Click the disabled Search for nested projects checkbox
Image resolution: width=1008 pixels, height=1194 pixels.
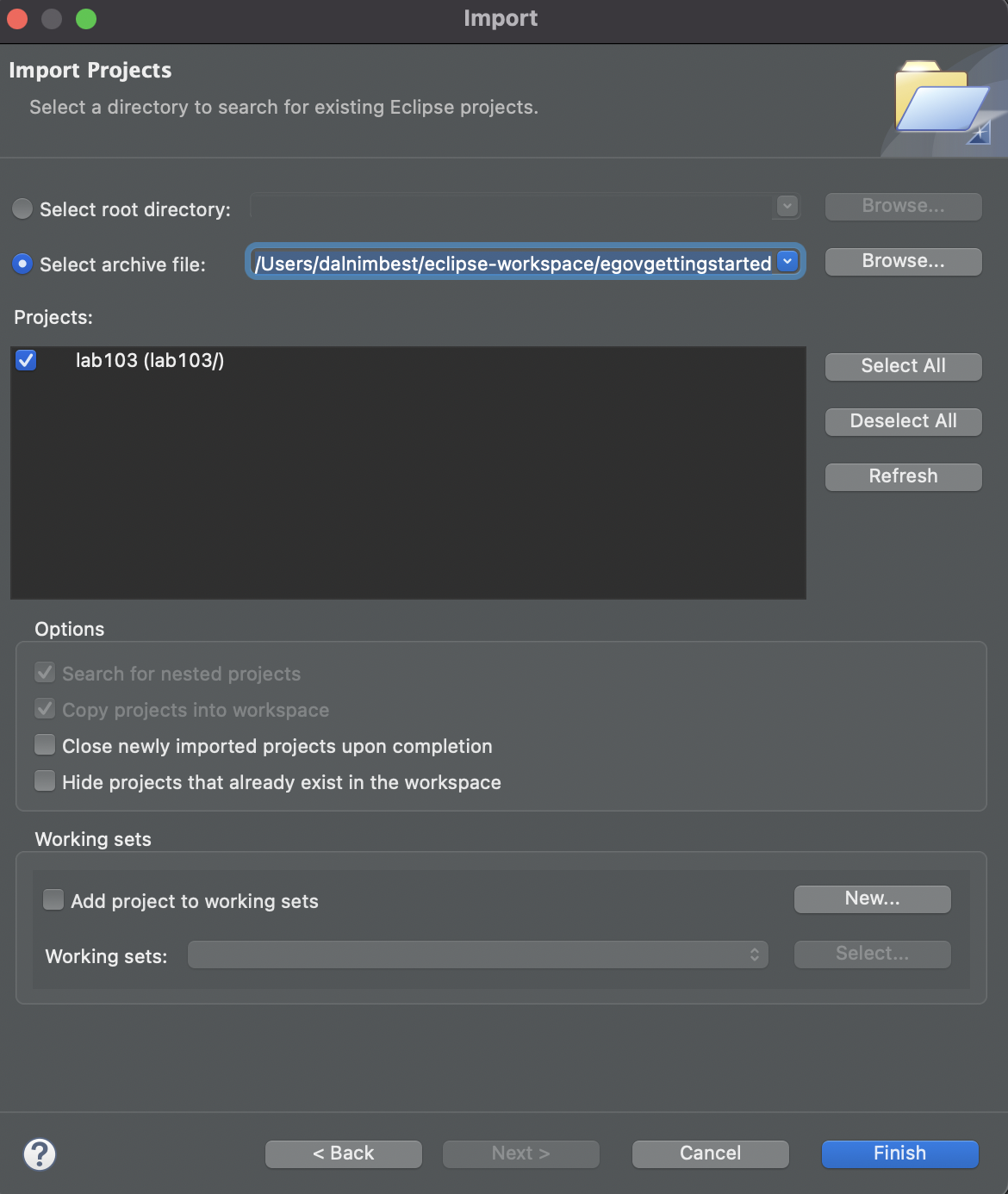tap(45, 672)
